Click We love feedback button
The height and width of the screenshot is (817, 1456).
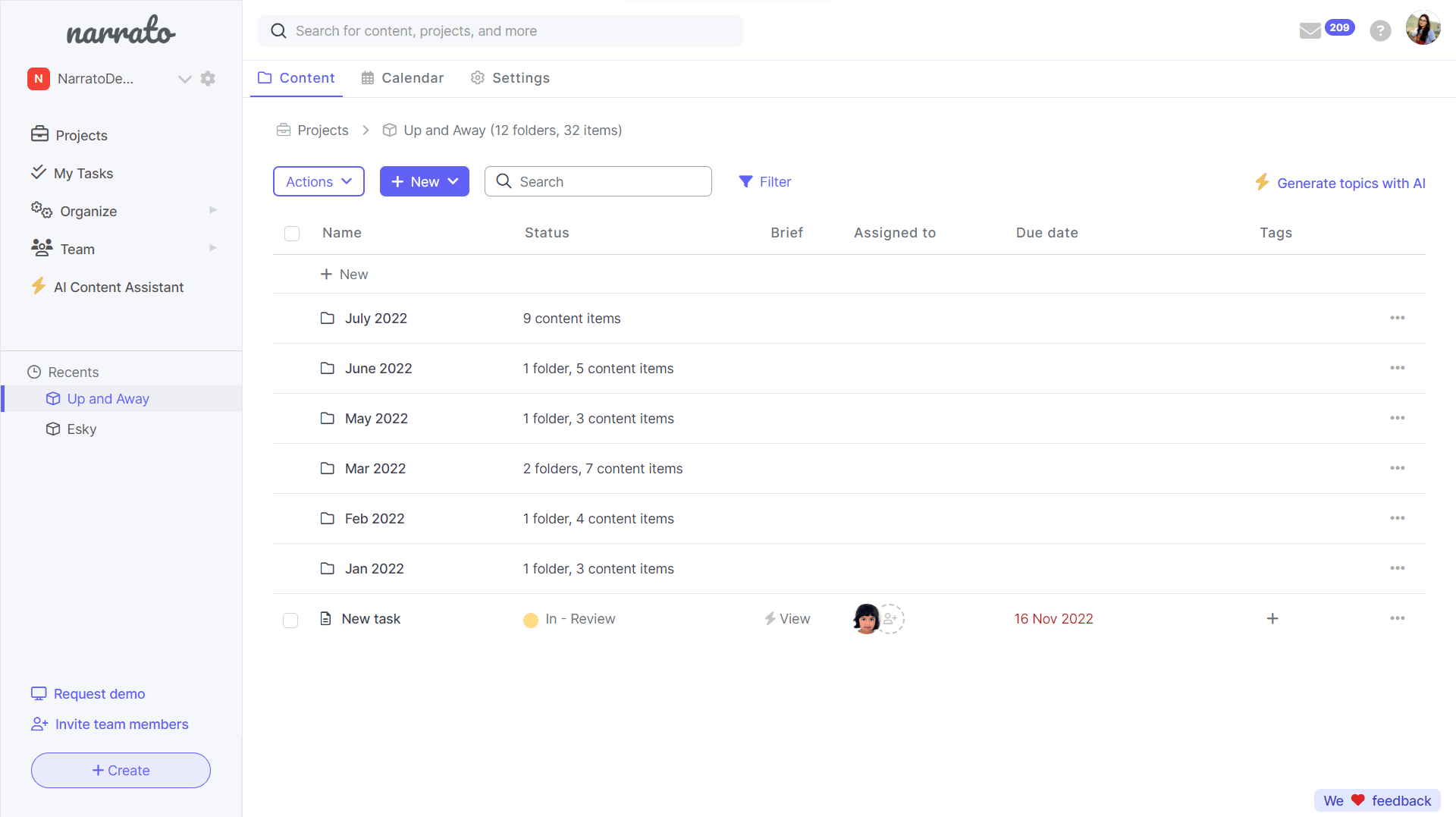coord(1377,800)
